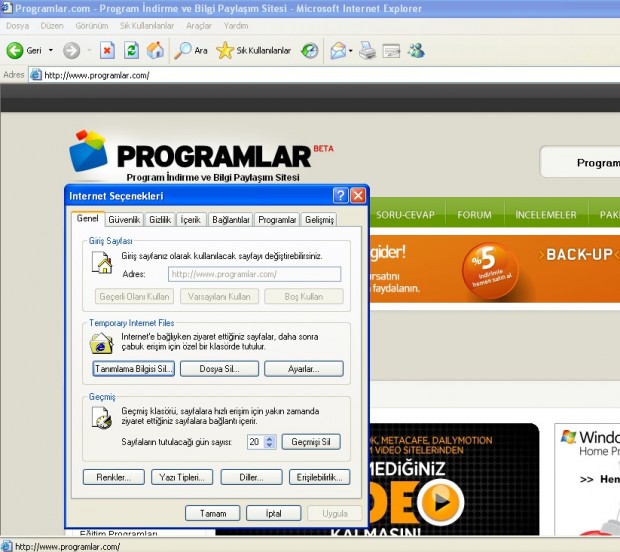This screenshot has height=552, width=620.
Task: Close the Internet Seçenekleri dialog
Action: [x=358, y=195]
